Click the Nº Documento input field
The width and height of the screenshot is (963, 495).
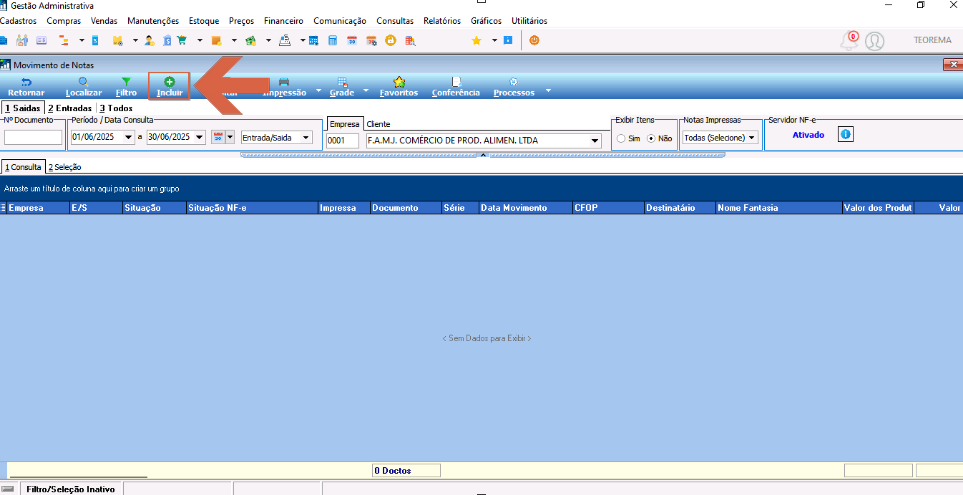tap(33, 138)
